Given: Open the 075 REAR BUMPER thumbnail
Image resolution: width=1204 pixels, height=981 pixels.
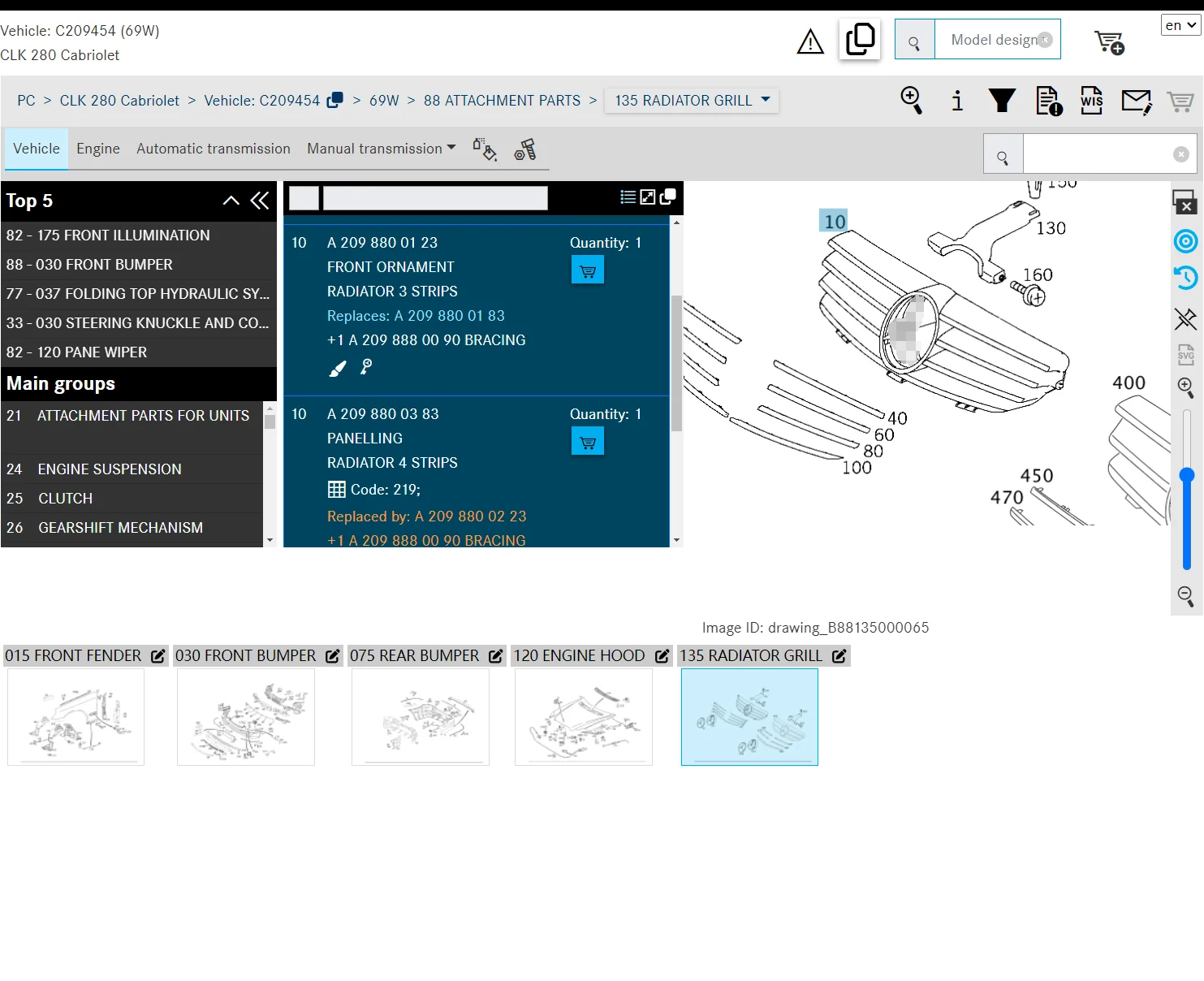Looking at the screenshot, I should [x=421, y=717].
